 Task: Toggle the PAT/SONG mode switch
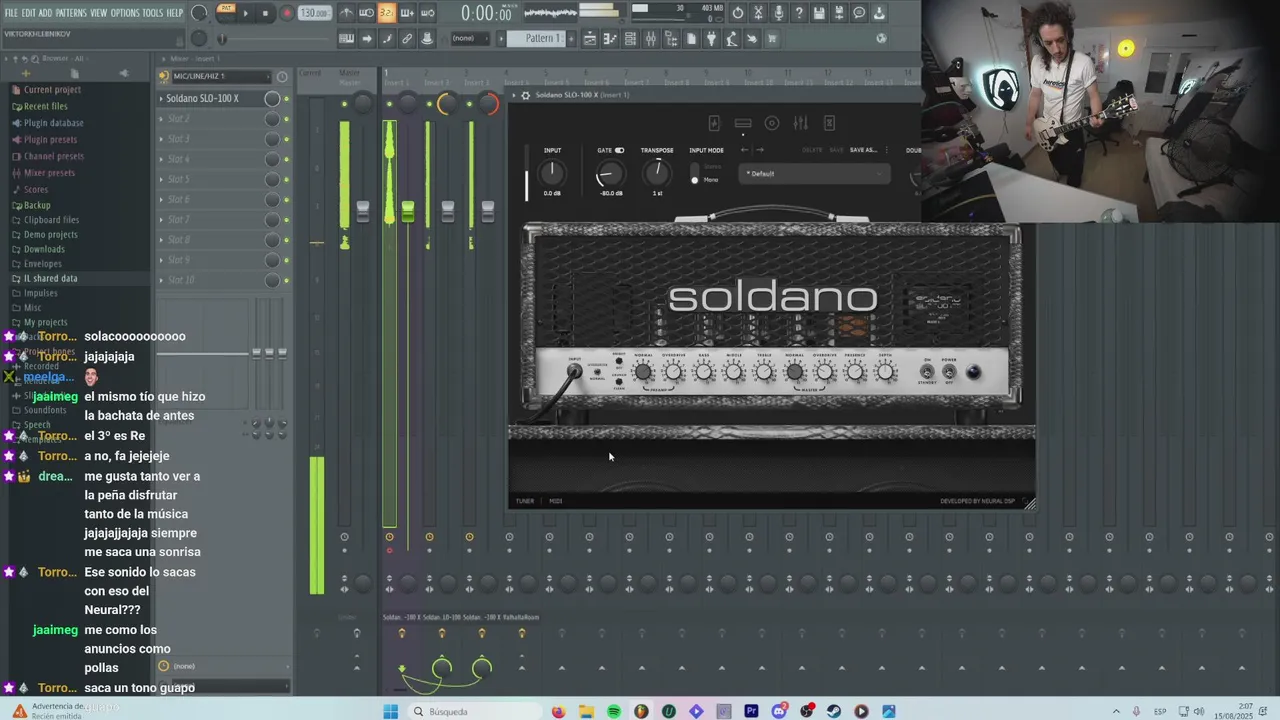tap(226, 12)
